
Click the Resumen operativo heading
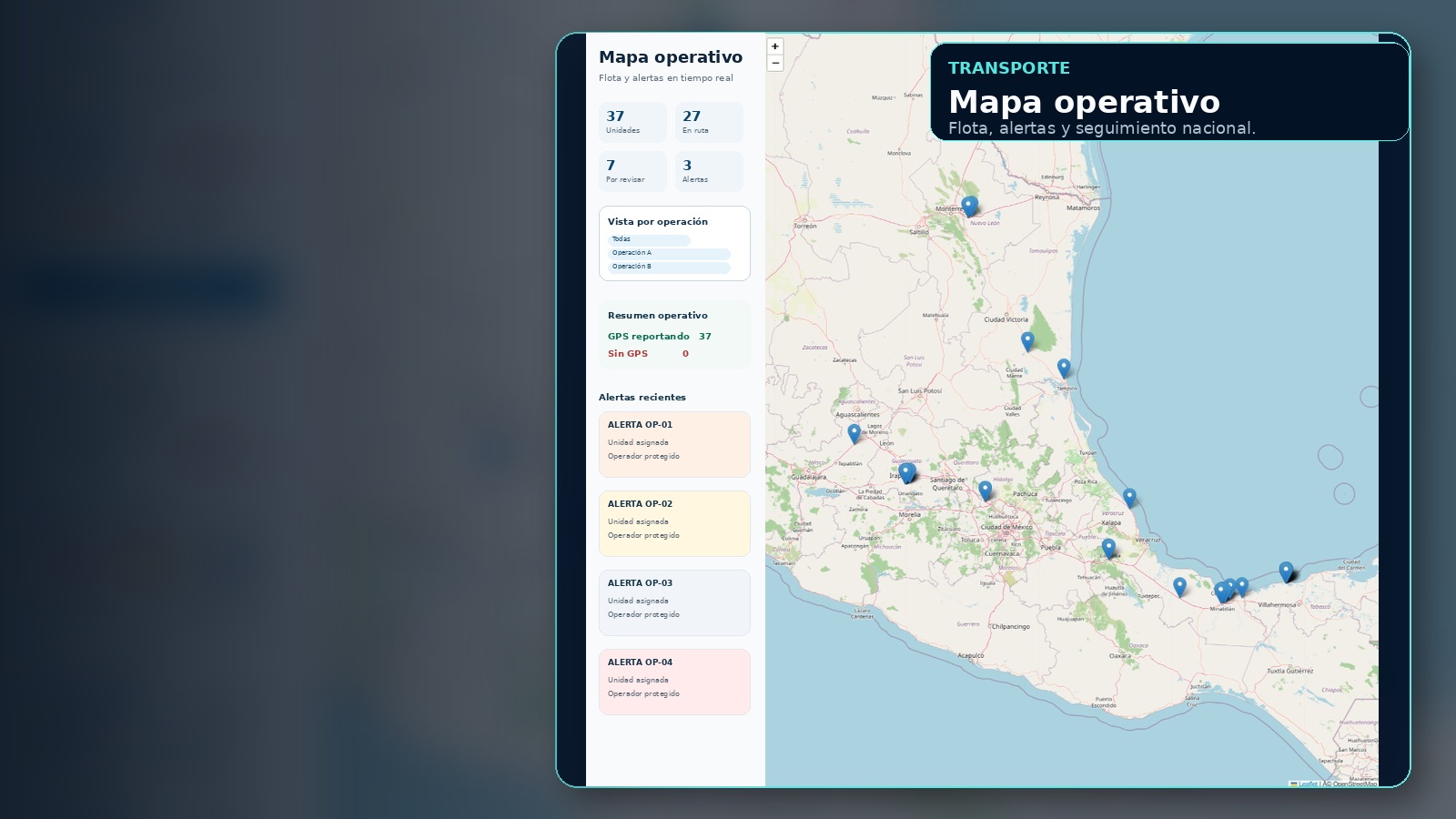click(658, 316)
